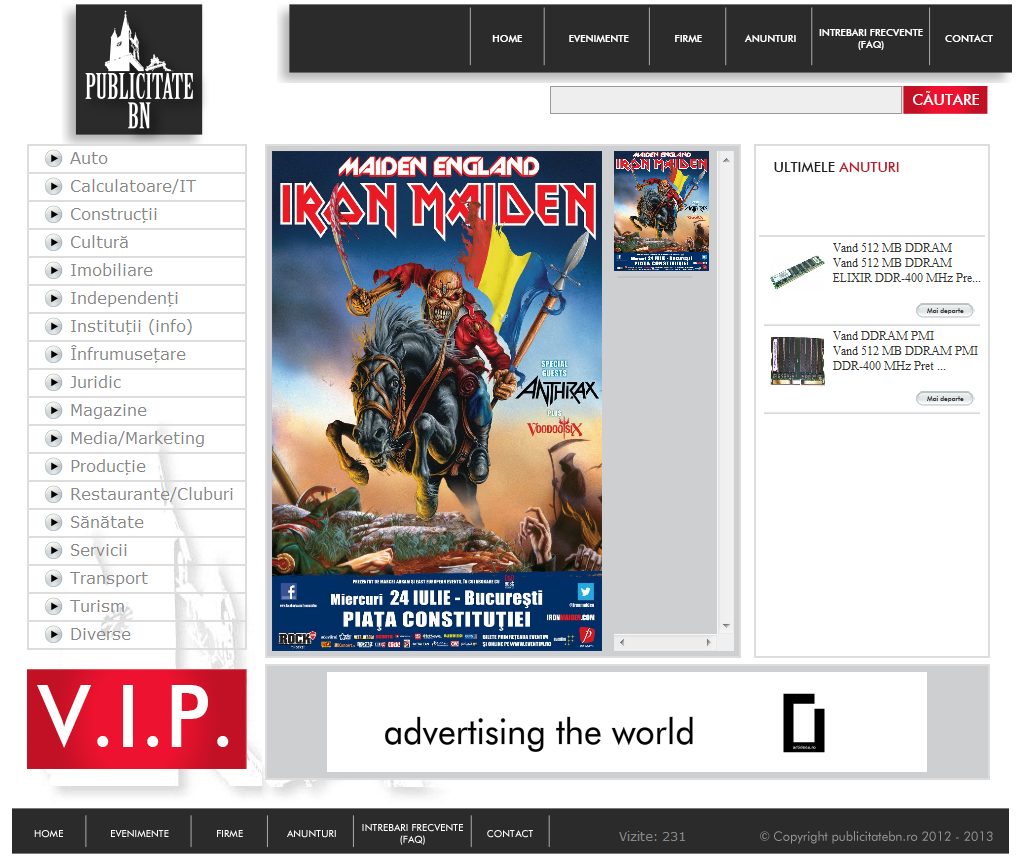Click EVENIMENTE in the footer menu
This screenshot has height=861, width=1020.
pyautogui.click(x=139, y=833)
